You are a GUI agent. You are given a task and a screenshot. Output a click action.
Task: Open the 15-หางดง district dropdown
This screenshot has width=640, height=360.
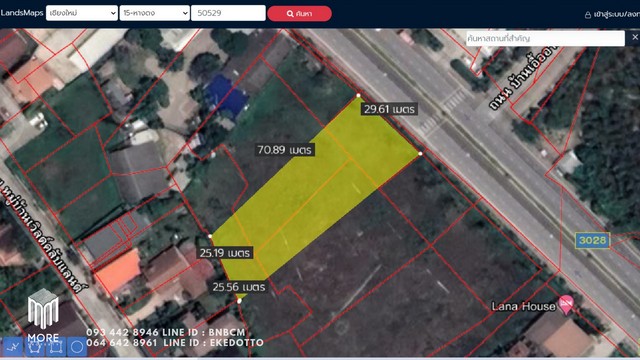(x=154, y=13)
